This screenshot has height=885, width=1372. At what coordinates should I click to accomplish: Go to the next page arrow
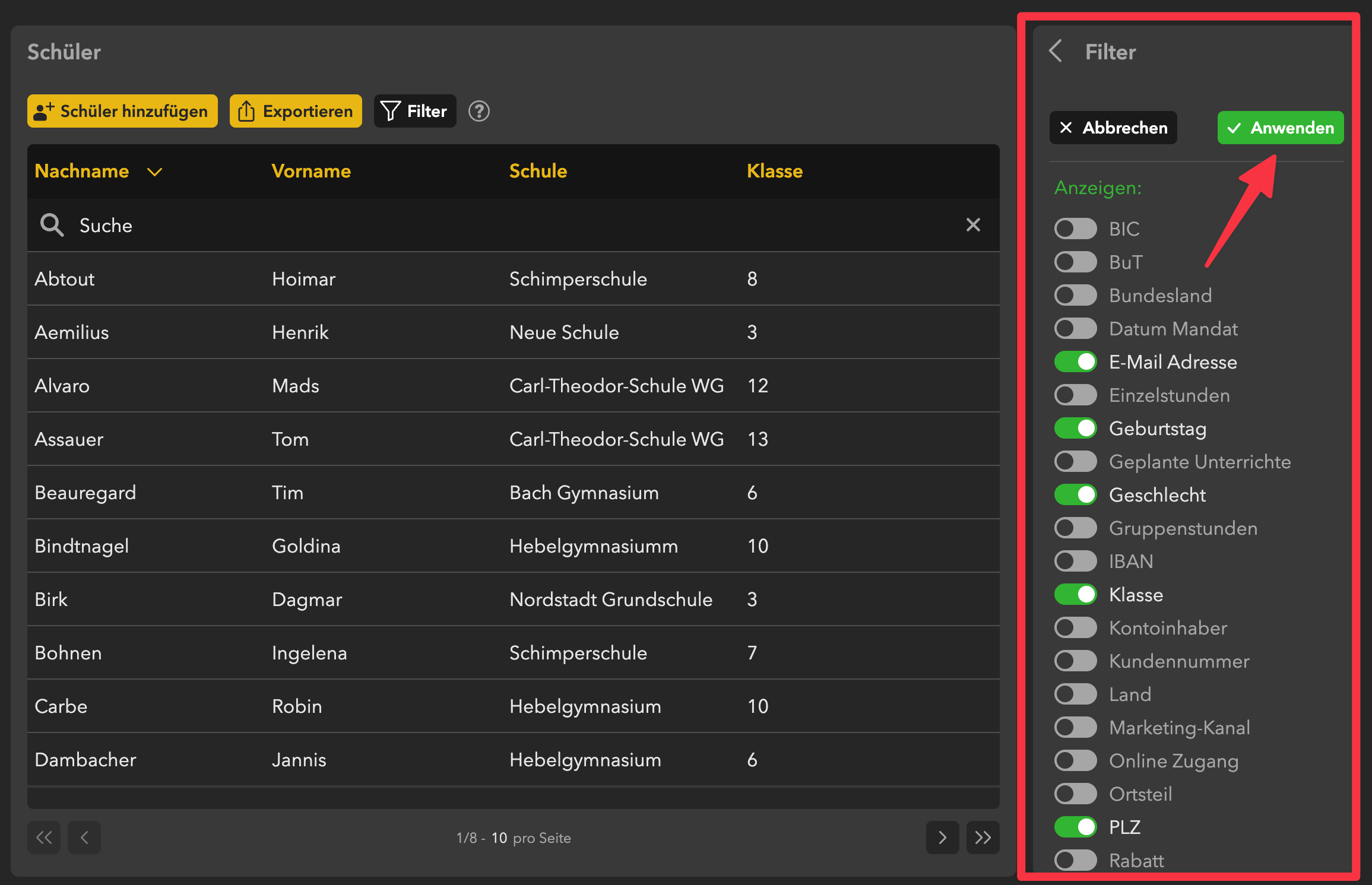(x=942, y=838)
